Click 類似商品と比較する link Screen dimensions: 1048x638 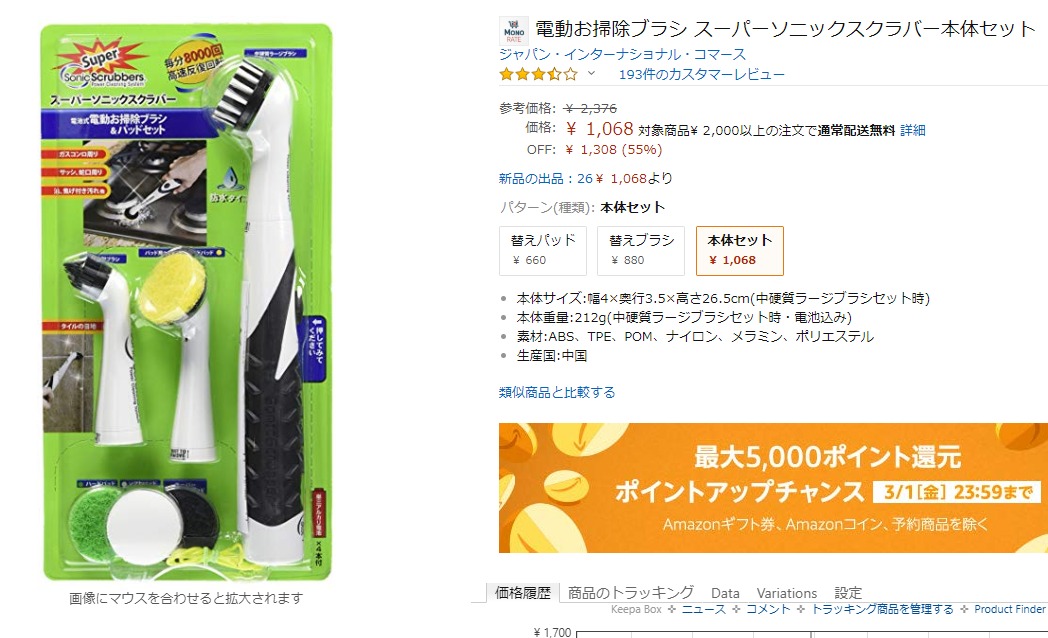(x=557, y=392)
